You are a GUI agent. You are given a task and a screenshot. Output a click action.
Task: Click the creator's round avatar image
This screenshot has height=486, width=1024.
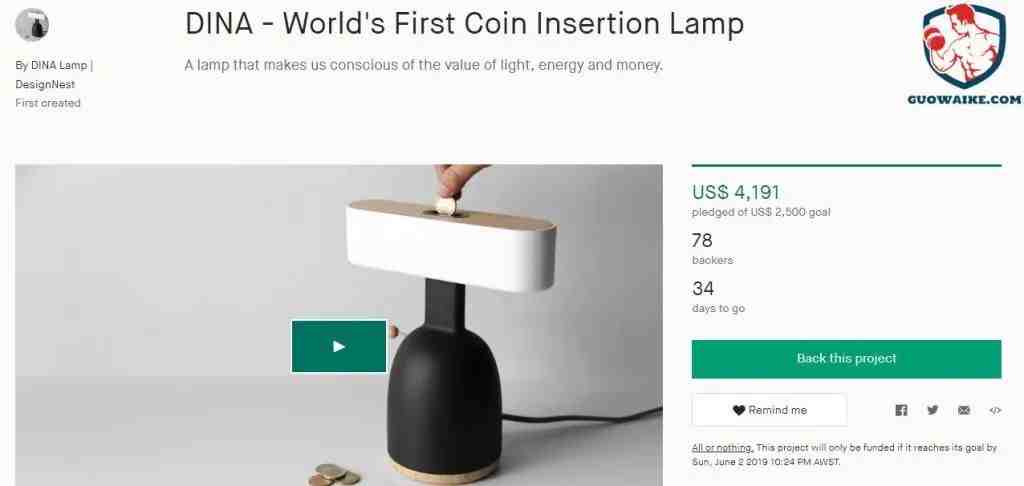(x=31, y=25)
